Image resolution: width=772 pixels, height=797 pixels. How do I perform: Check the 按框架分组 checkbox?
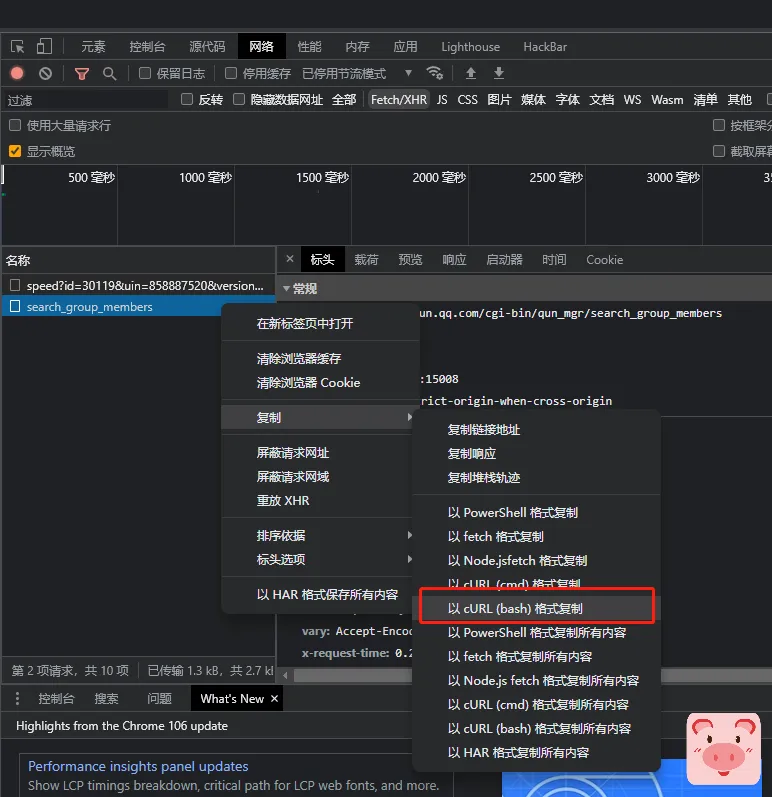(x=719, y=125)
